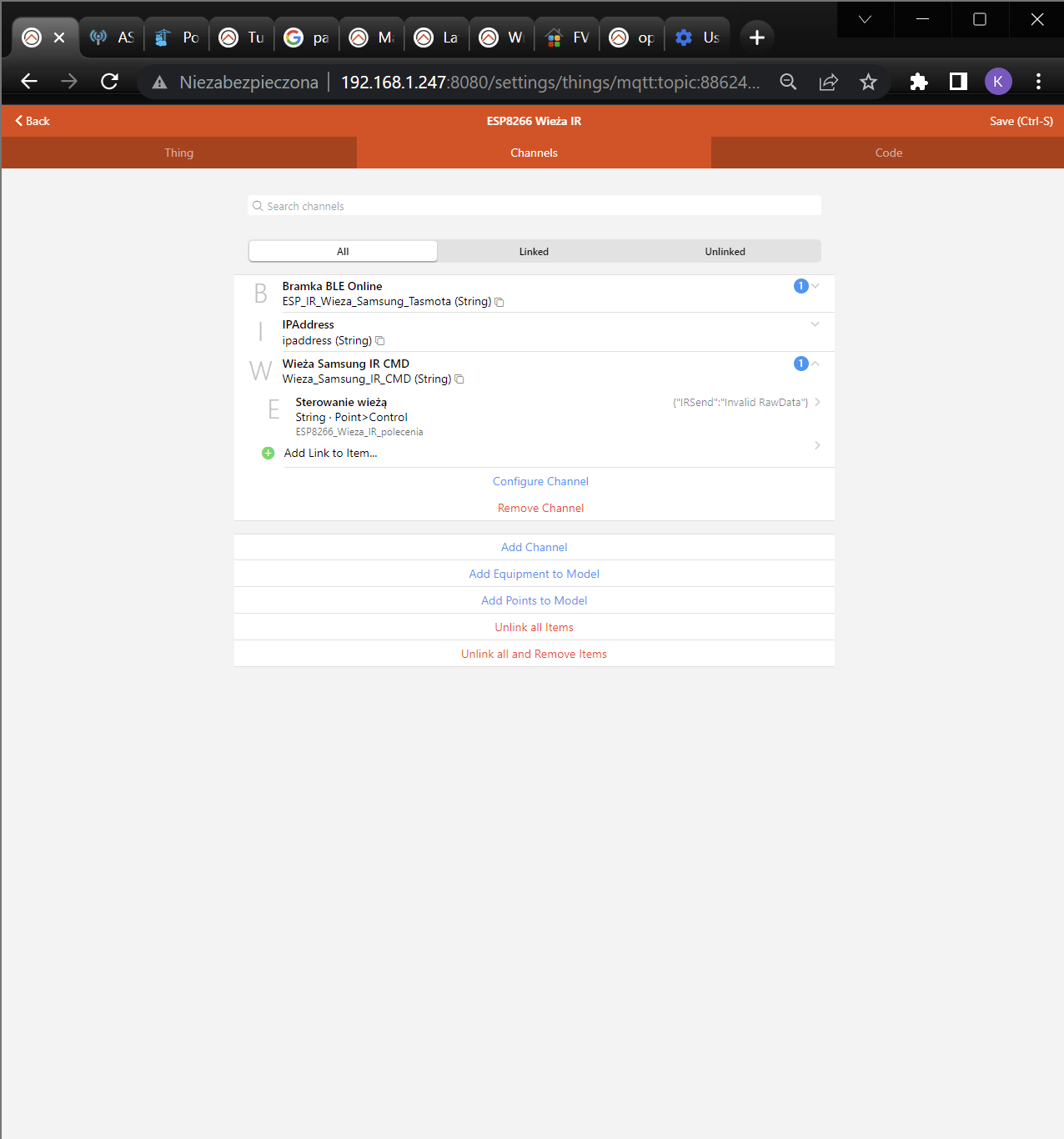Open the zoom magnifier icon in address bar
Viewport: 1064px width, 1139px height.
pyautogui.click(x=788, y=82)
